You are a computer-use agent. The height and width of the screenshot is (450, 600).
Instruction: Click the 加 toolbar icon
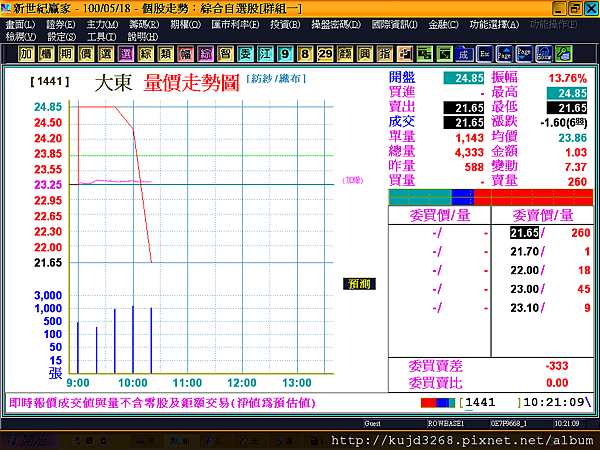pyautogui.click(x=26, y=54)
